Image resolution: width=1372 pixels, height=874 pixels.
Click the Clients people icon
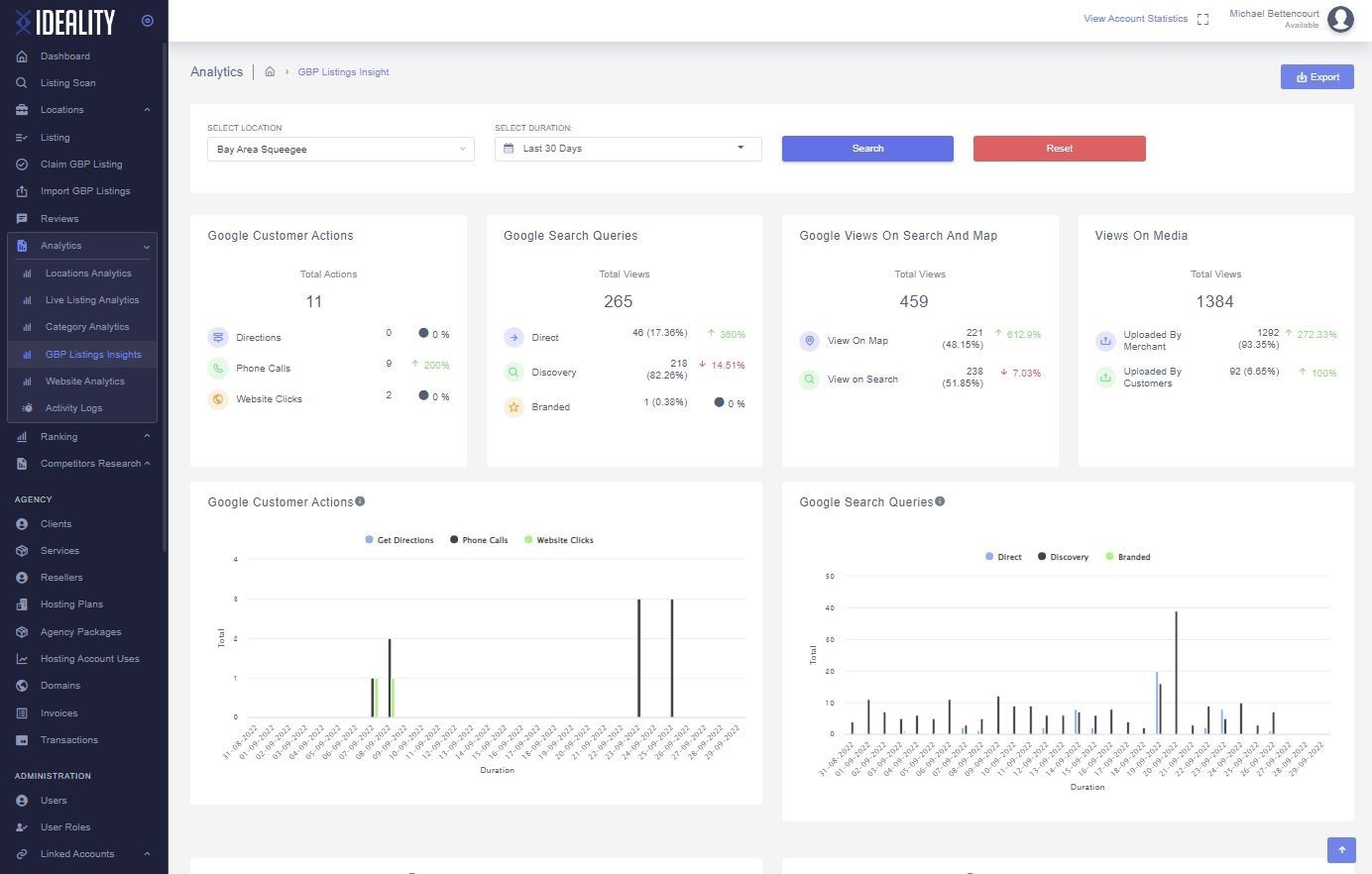click(22, 524)
